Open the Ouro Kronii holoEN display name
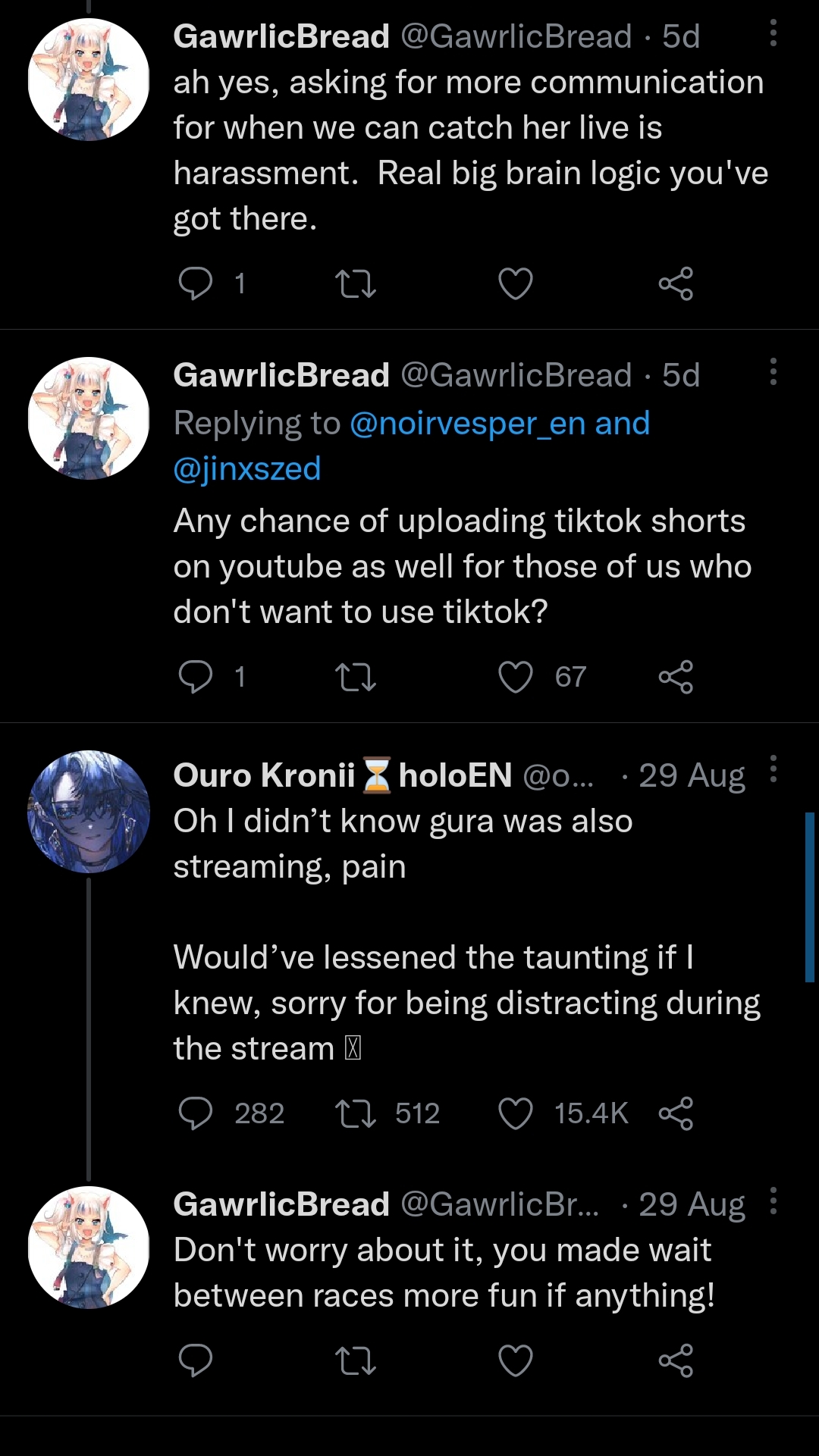819x1456 pixels. pyautogui.click(x=342, y=775)
